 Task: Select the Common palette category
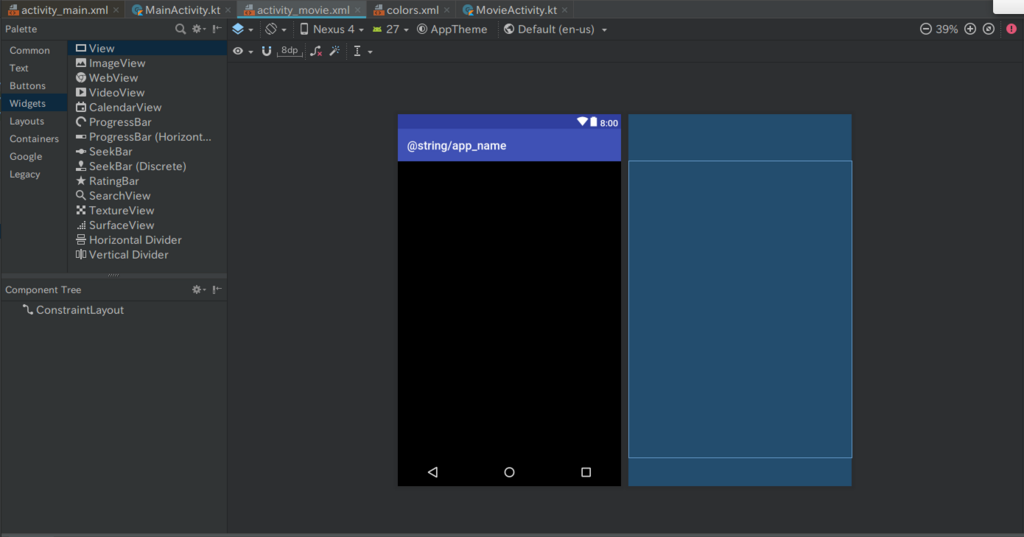[29, 50]
